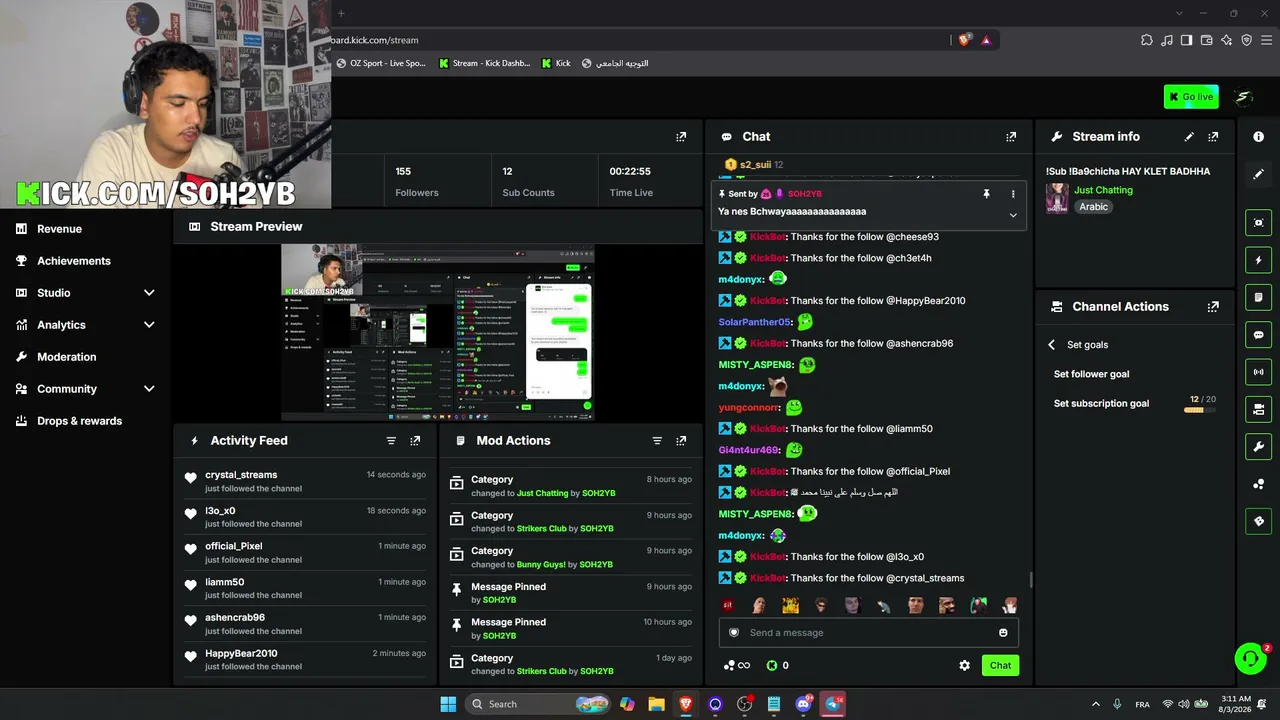Open chat settings gear
The image size is (1280, 720).
tap(964, 666)
